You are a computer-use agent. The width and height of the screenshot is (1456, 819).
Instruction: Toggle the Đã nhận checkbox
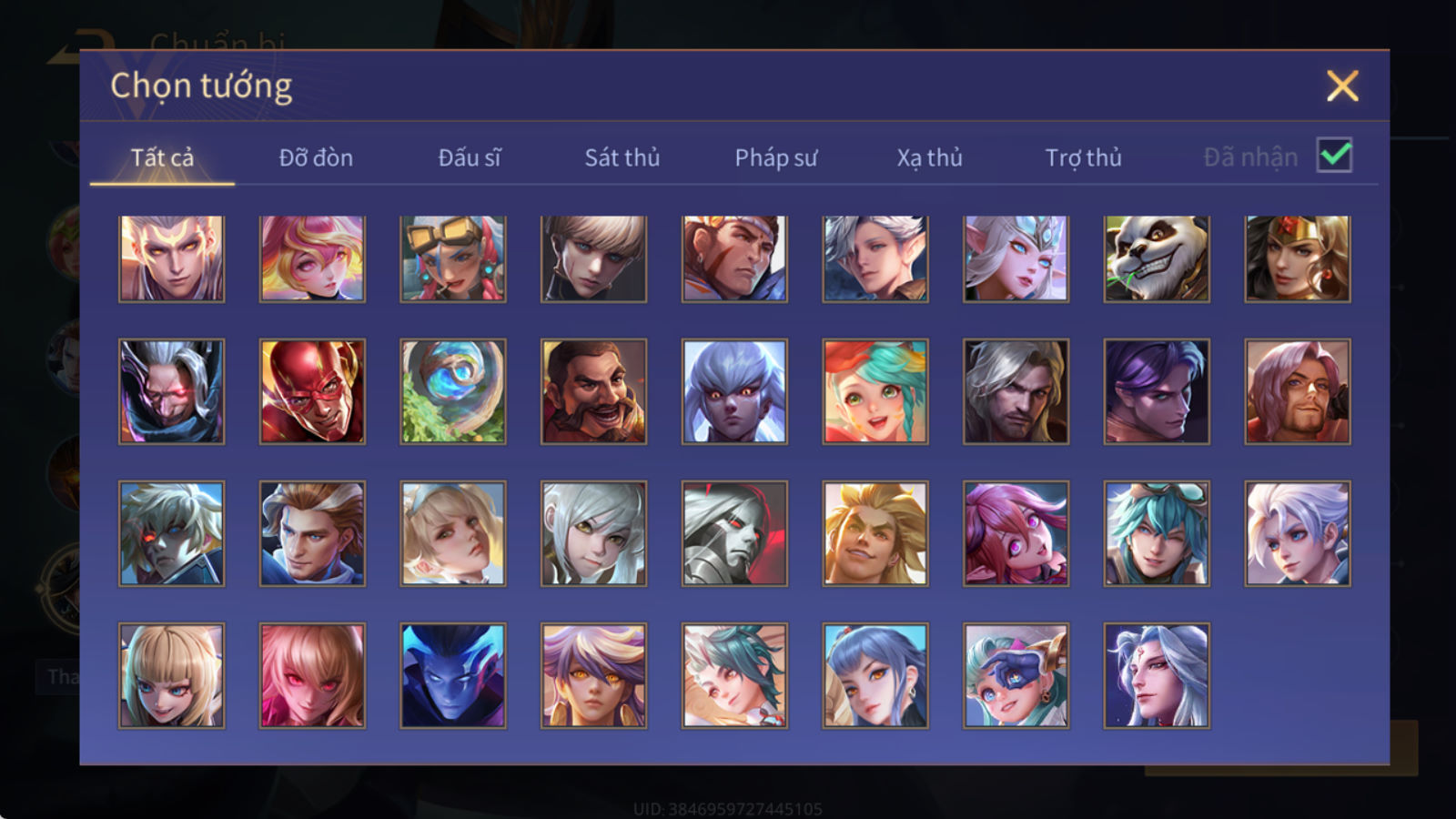(x=1335, y=156)
